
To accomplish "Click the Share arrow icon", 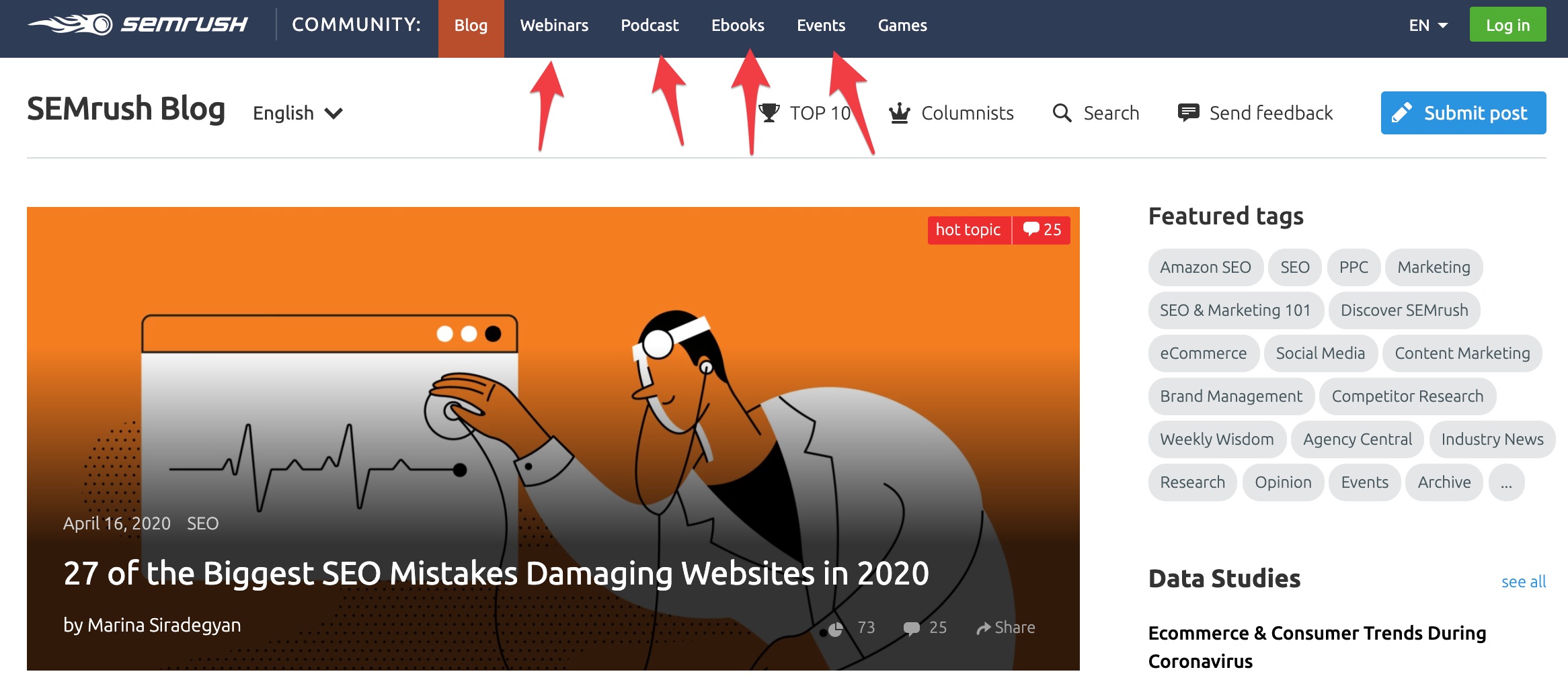I will tap(984, 628).
